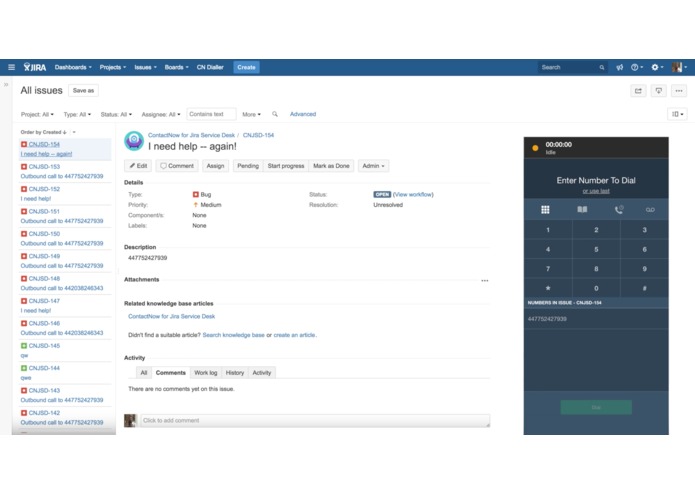Click the Save as button
The width and height of the screenshot is (695, 494).
coord(83,90)
